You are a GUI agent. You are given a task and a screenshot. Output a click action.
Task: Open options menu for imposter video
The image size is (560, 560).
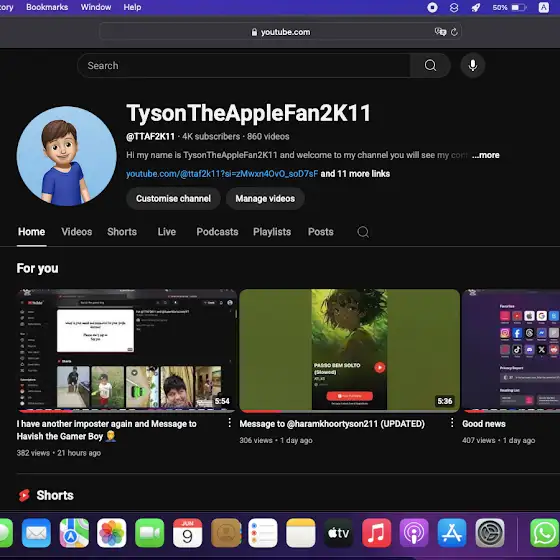pyautogui.click(x=230, y=423)
